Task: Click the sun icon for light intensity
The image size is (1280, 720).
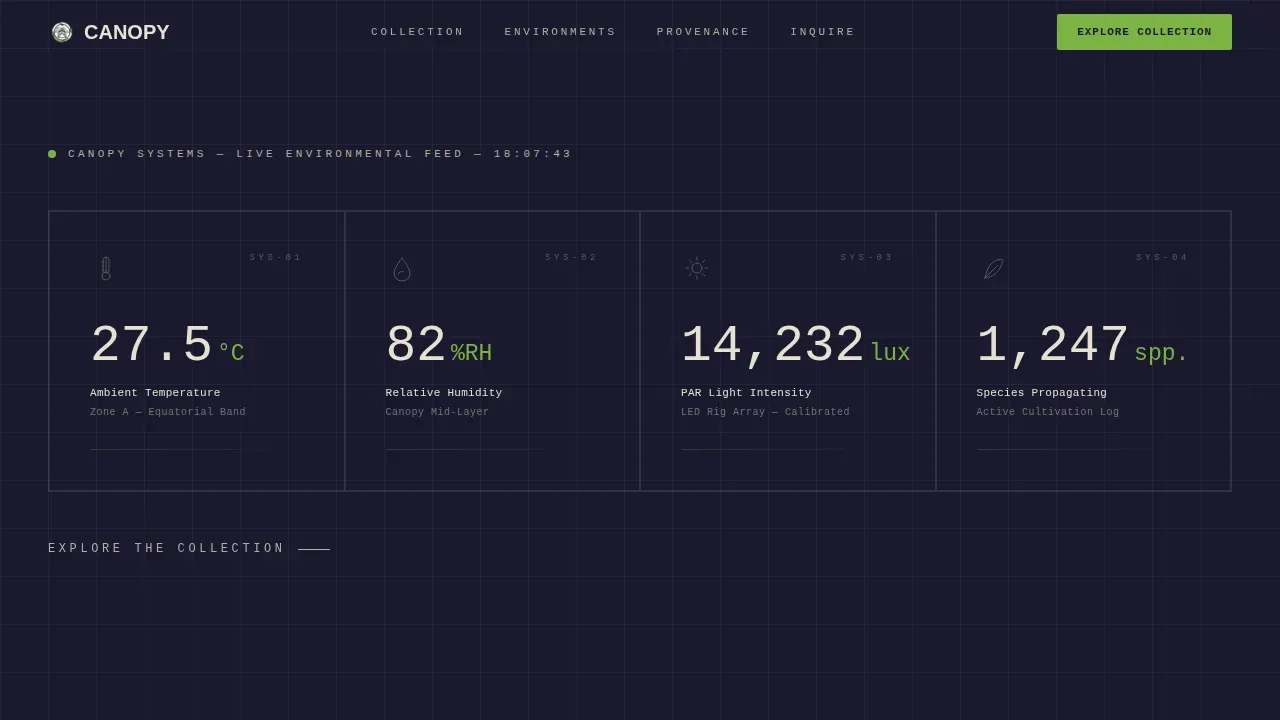Action: click(x=697, y=268)
